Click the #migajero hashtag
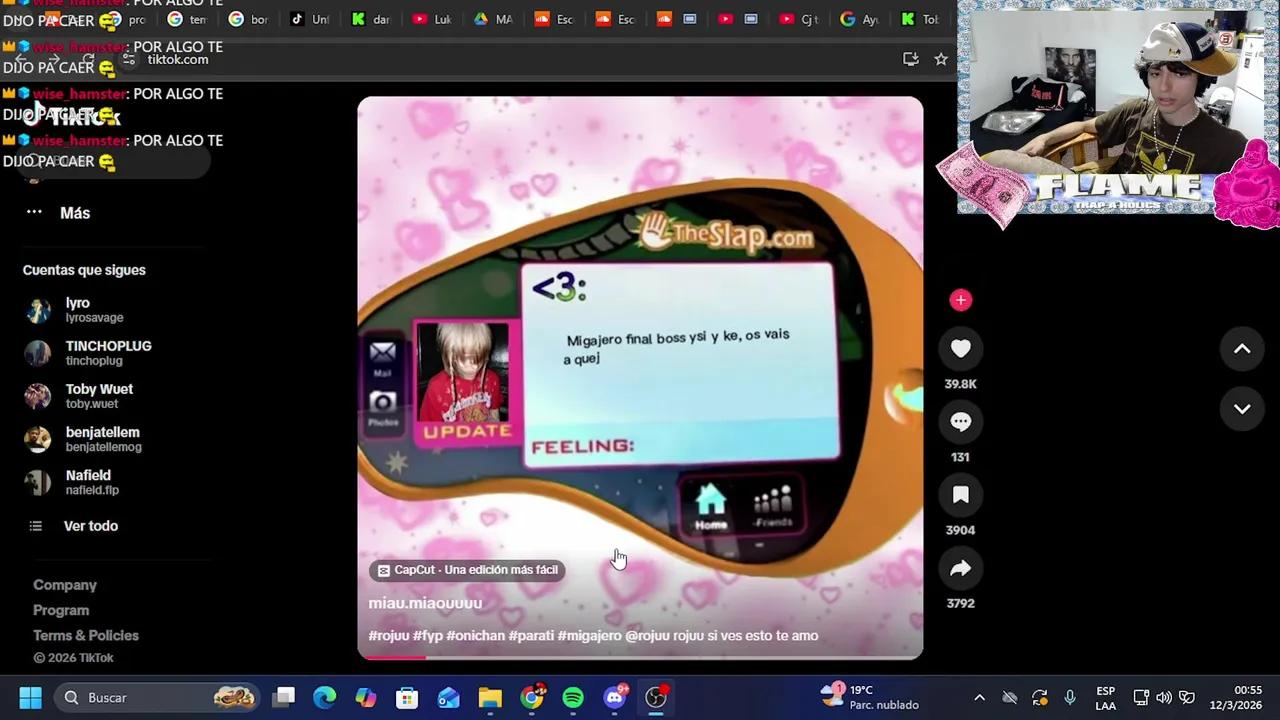Viewport: 1280px width, 720px height. click(x=589, y=635)
